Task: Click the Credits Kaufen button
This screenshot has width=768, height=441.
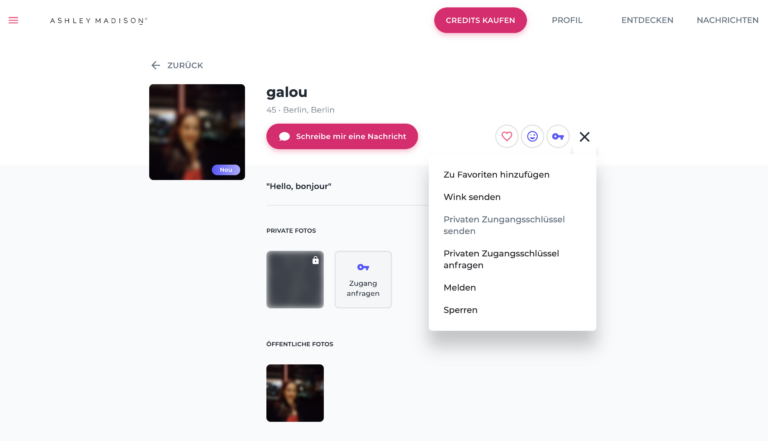Action: (480, 20)
